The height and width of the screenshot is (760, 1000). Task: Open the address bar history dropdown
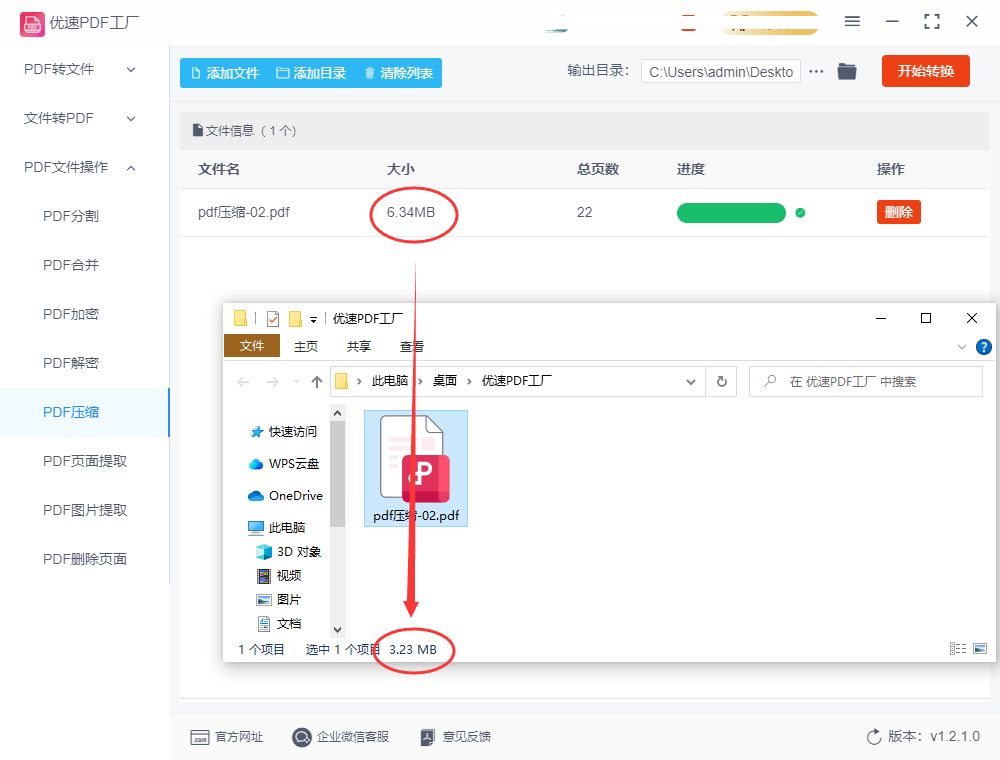click(691, 382)
